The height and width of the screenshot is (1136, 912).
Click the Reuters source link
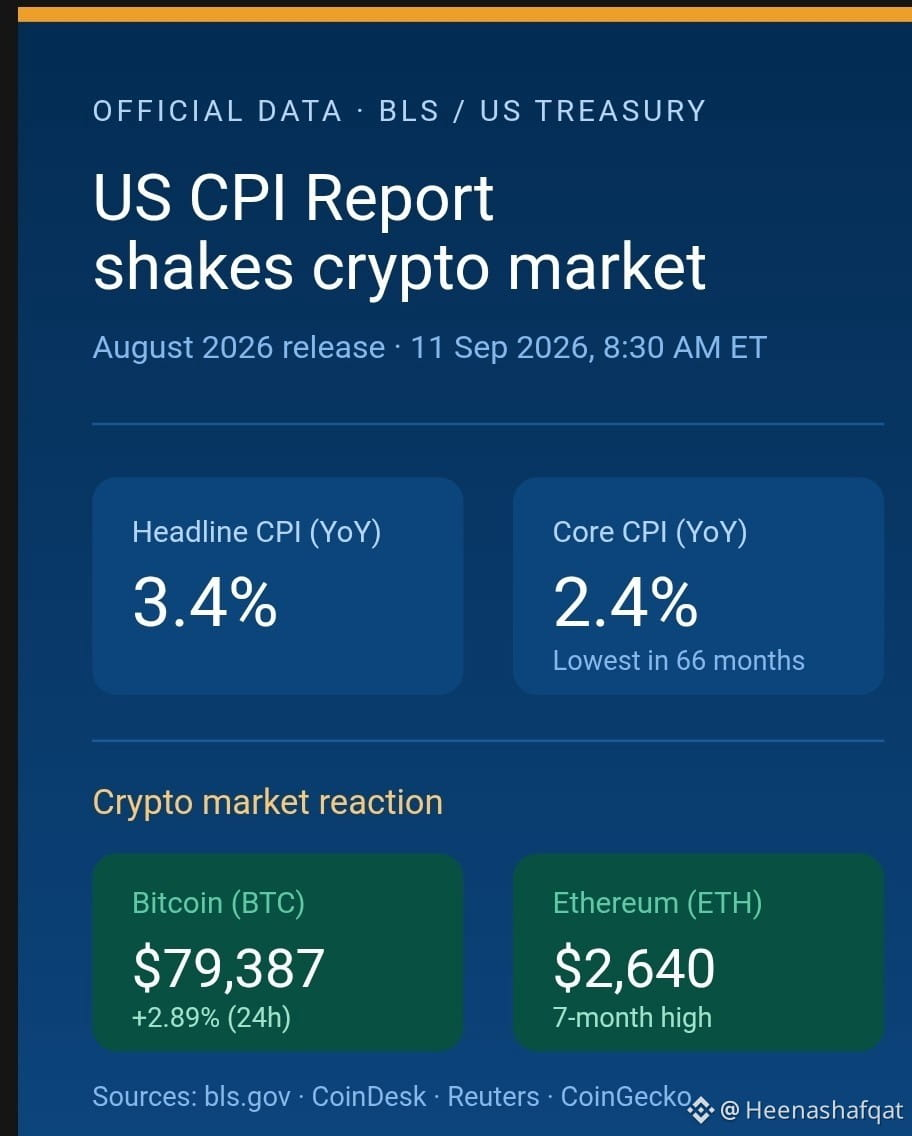(x=493, y=1096)
